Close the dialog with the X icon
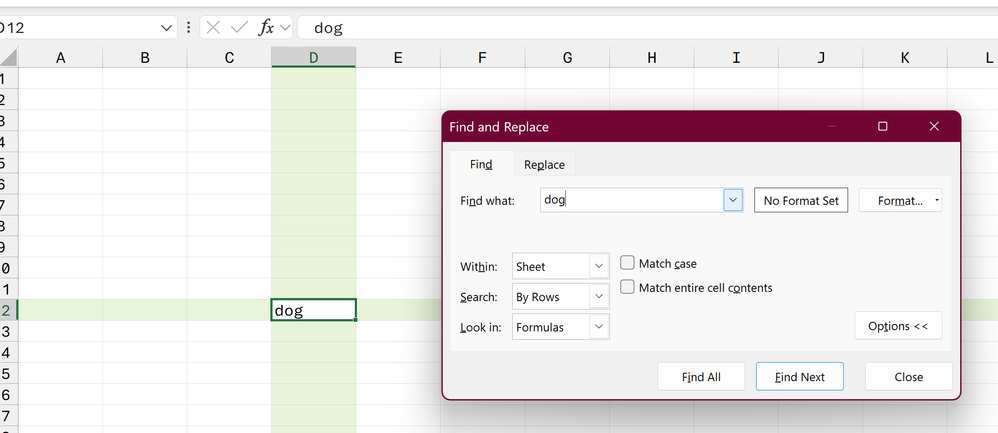This screenshot has height=433, width=998. tap(934, 127)
